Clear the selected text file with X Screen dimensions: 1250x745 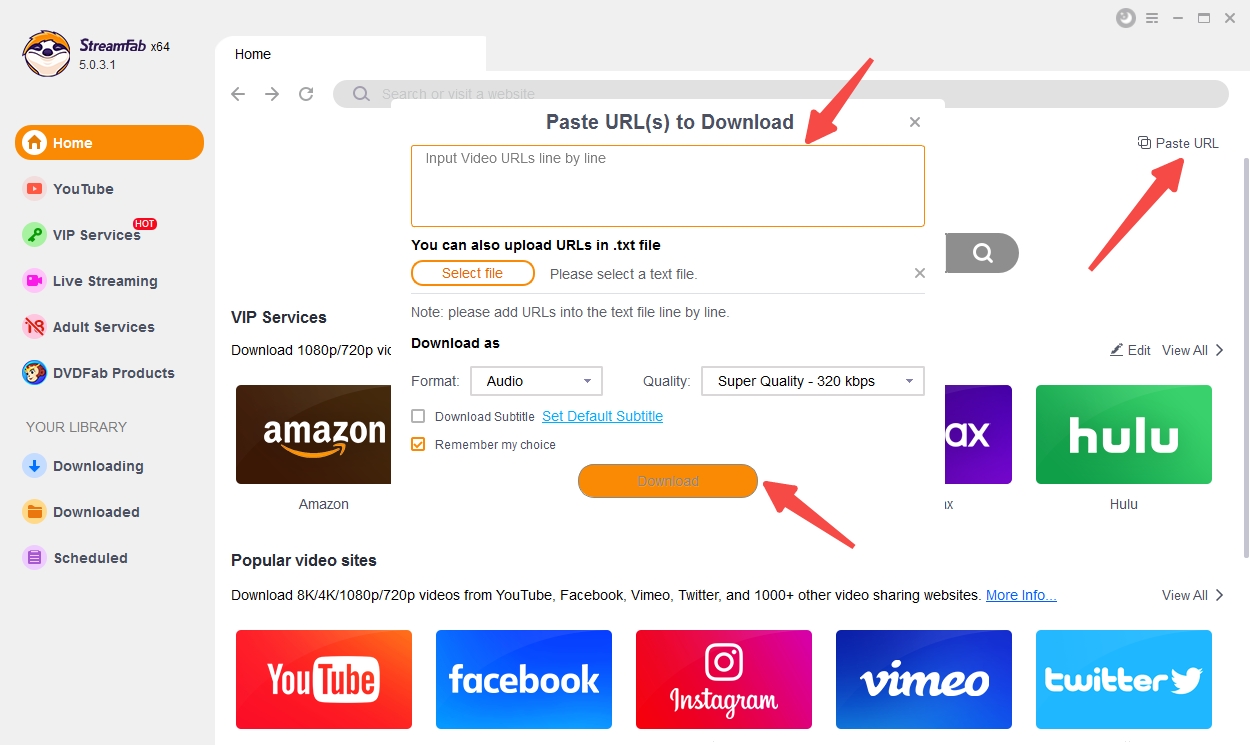coord(920,273)
